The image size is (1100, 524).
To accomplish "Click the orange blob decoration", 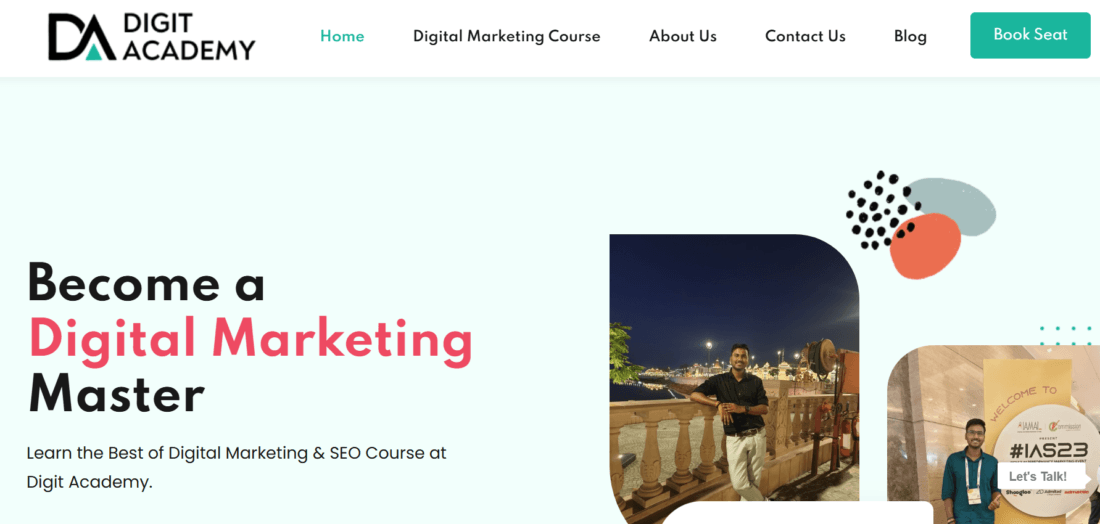I will 925,246.
